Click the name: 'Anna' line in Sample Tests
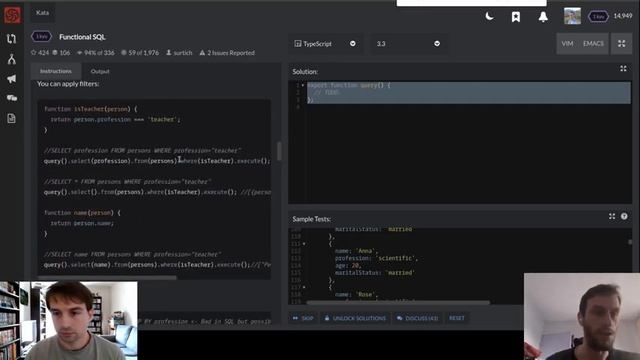 [x=356, y=251]
